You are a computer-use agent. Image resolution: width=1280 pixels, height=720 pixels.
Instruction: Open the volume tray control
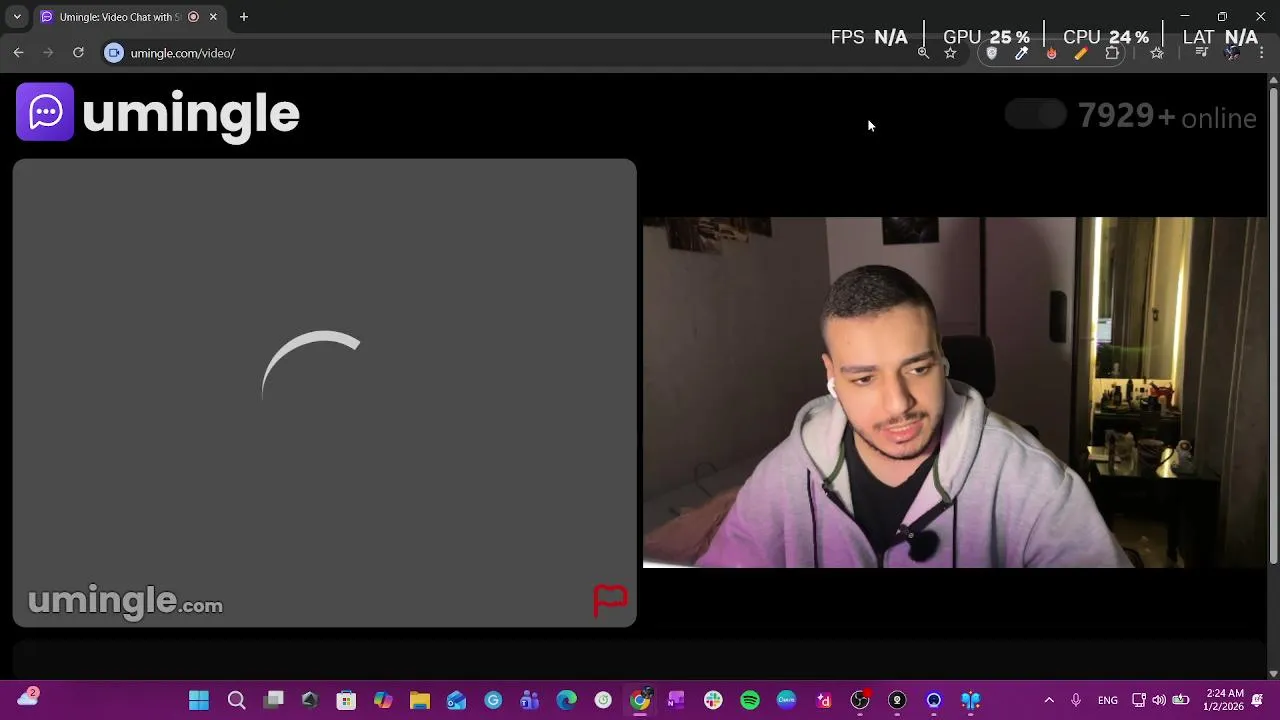[1159, 700]
